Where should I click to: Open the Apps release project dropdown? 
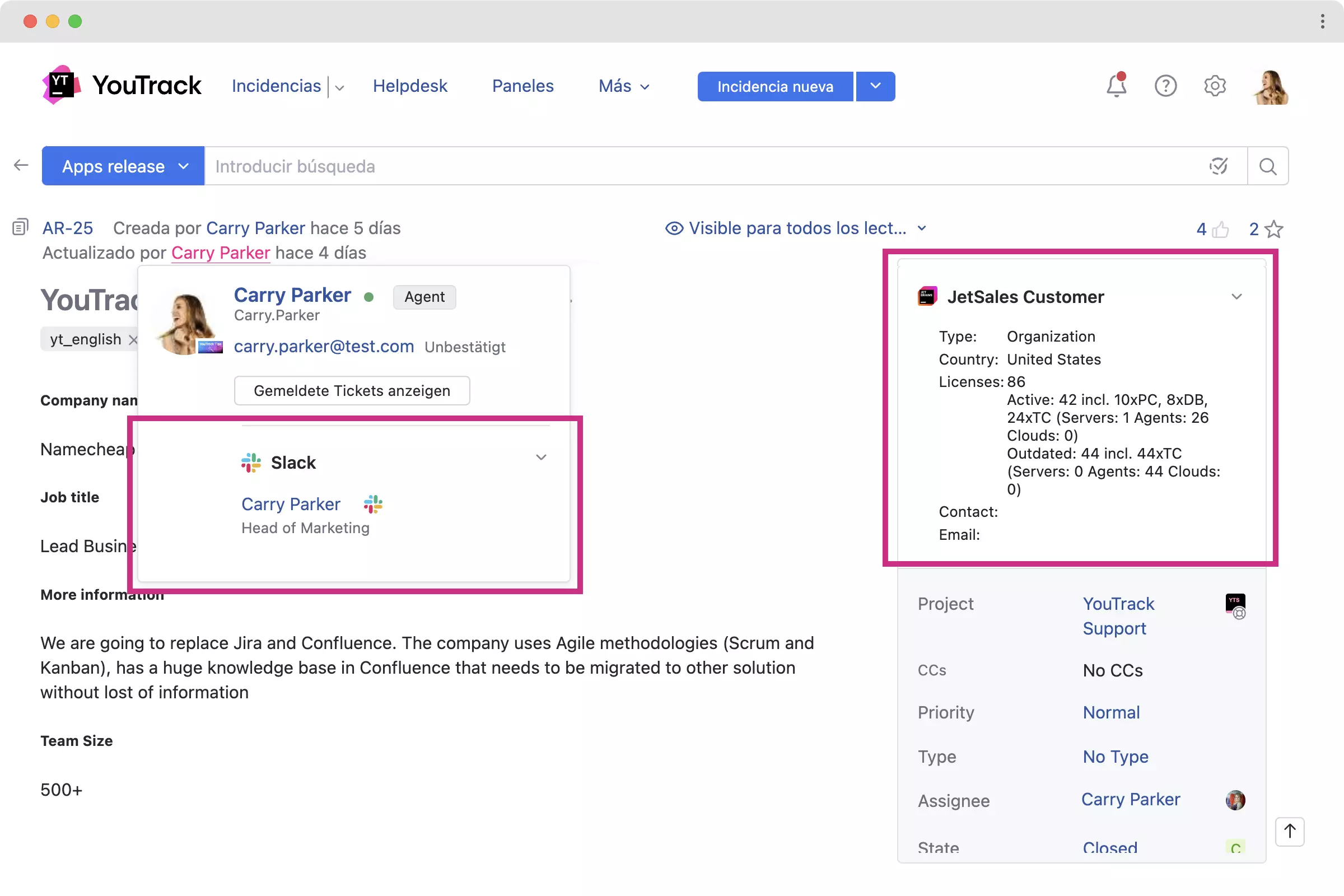coord(123,166)
